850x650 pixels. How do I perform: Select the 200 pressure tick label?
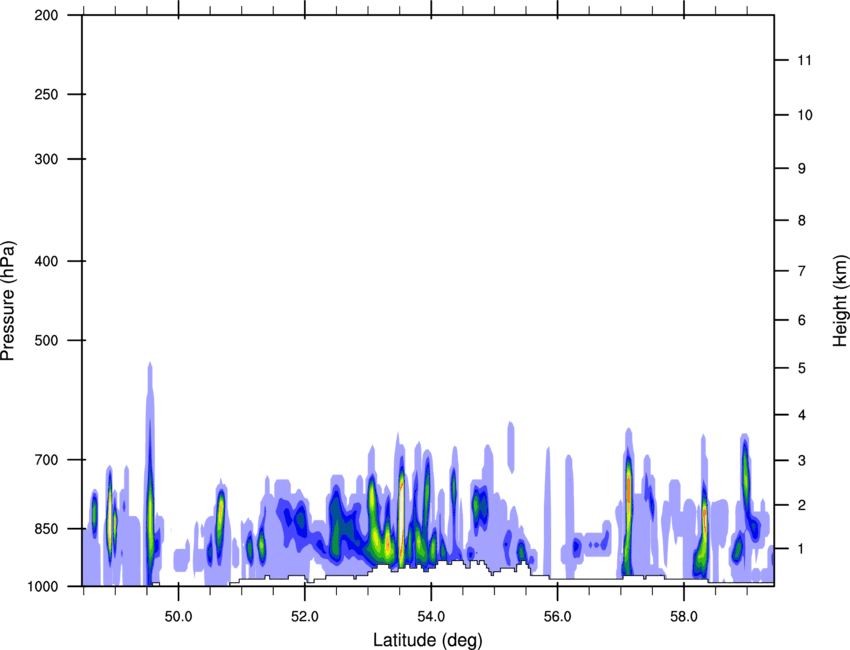click(x=46, y=15)
